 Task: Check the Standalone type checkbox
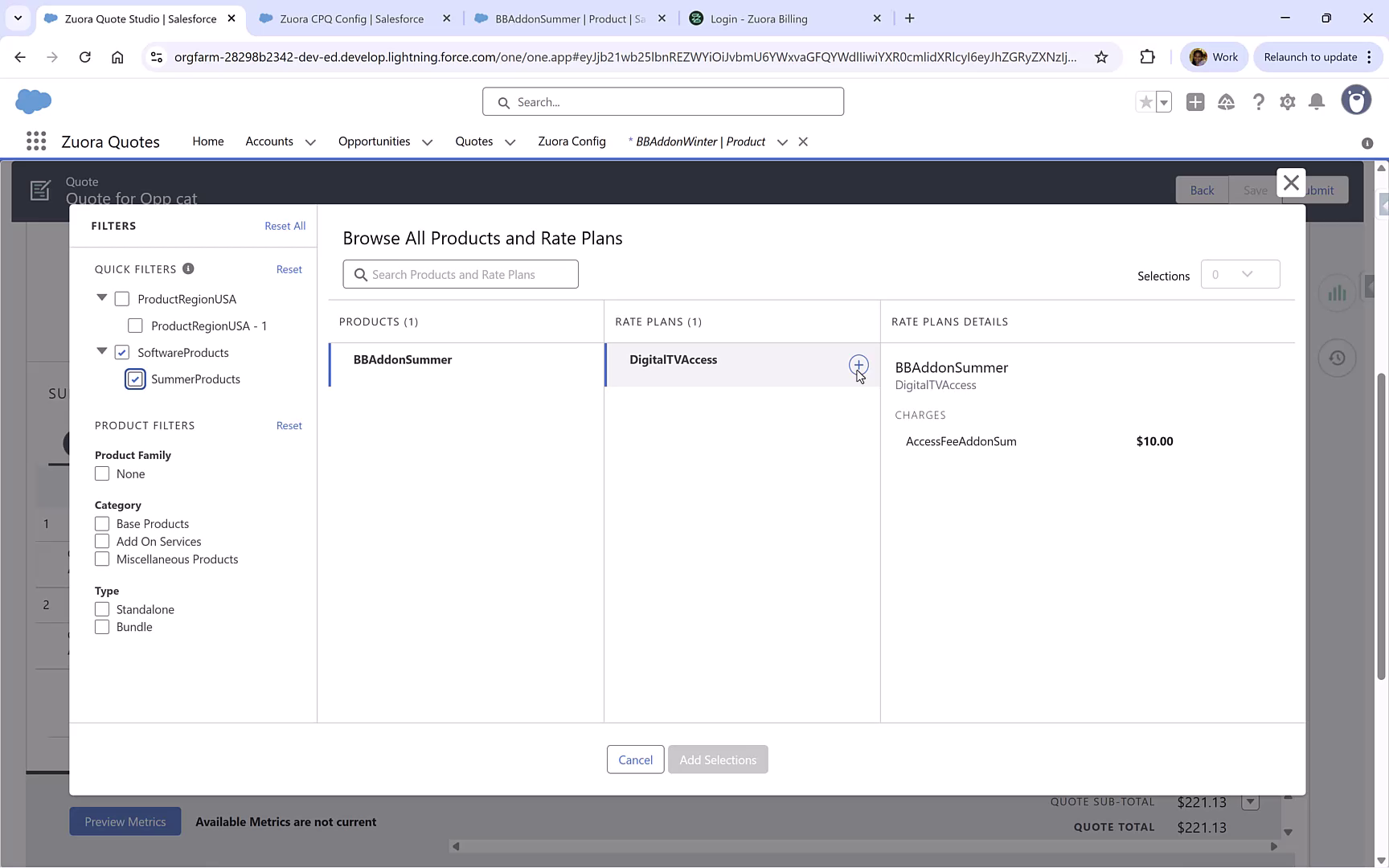(x=102, y=608)
